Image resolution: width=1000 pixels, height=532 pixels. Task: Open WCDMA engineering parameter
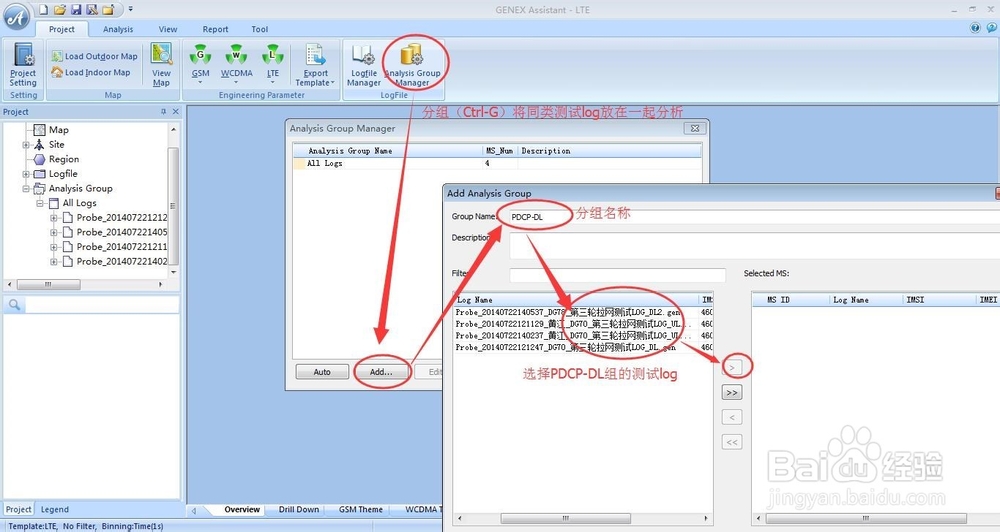pyautogui.click(x=237, y=65)
